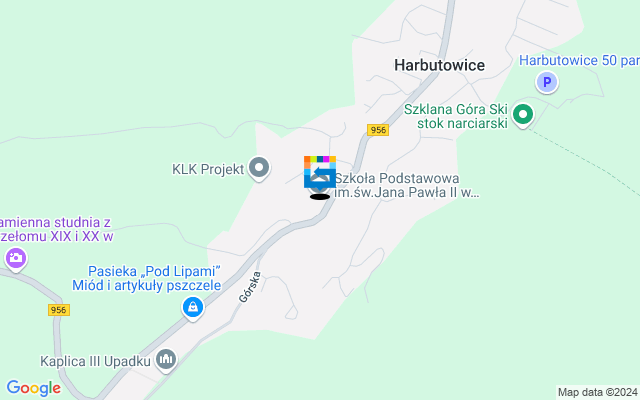Image resolution: width=640 pixels, height=400 pixels.
Task: Select the Szklana Góra Ski green pin
Action: point(523,115)
